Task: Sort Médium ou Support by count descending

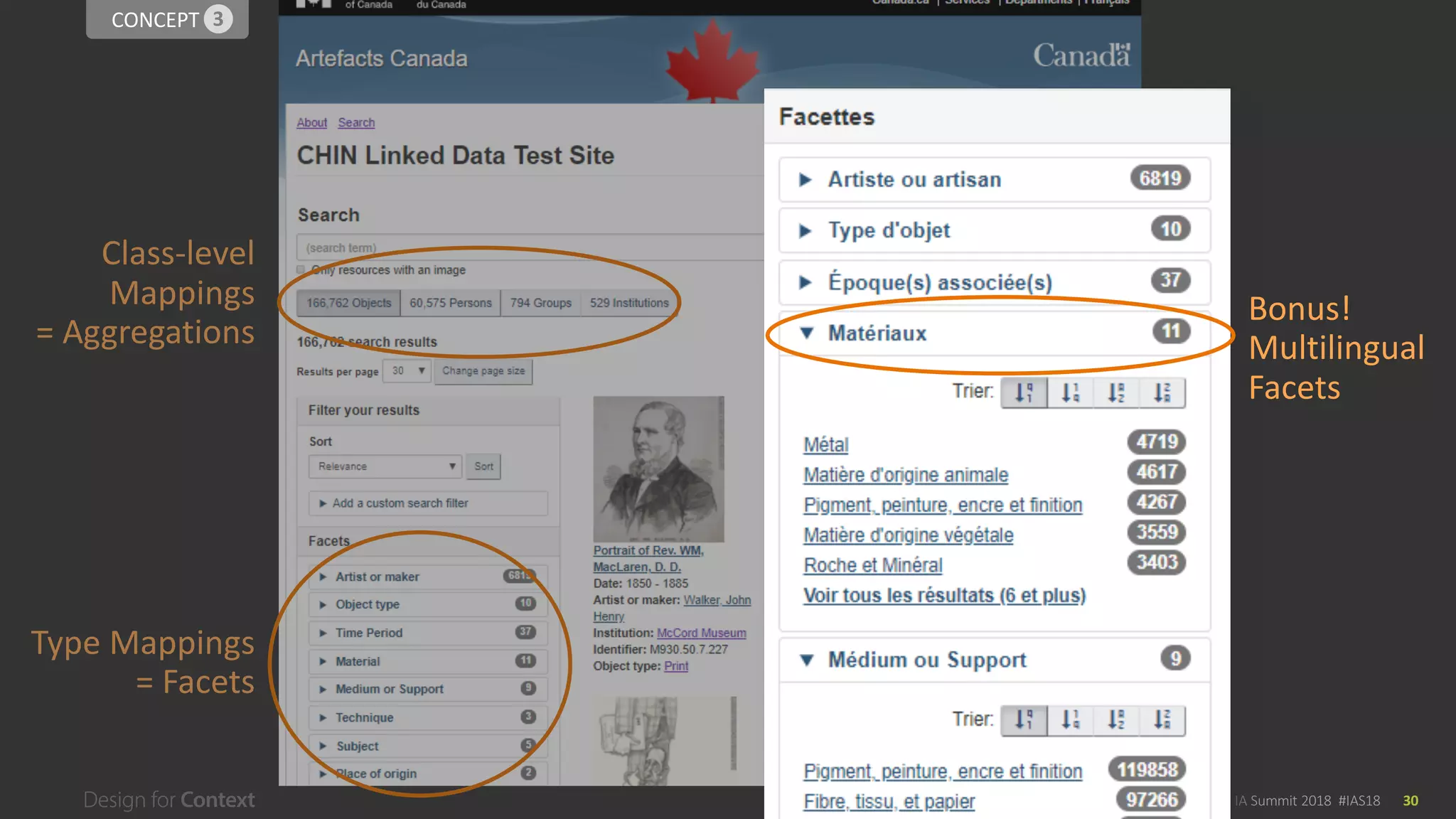Action: pyautogui.click(x=1024, y=719)
